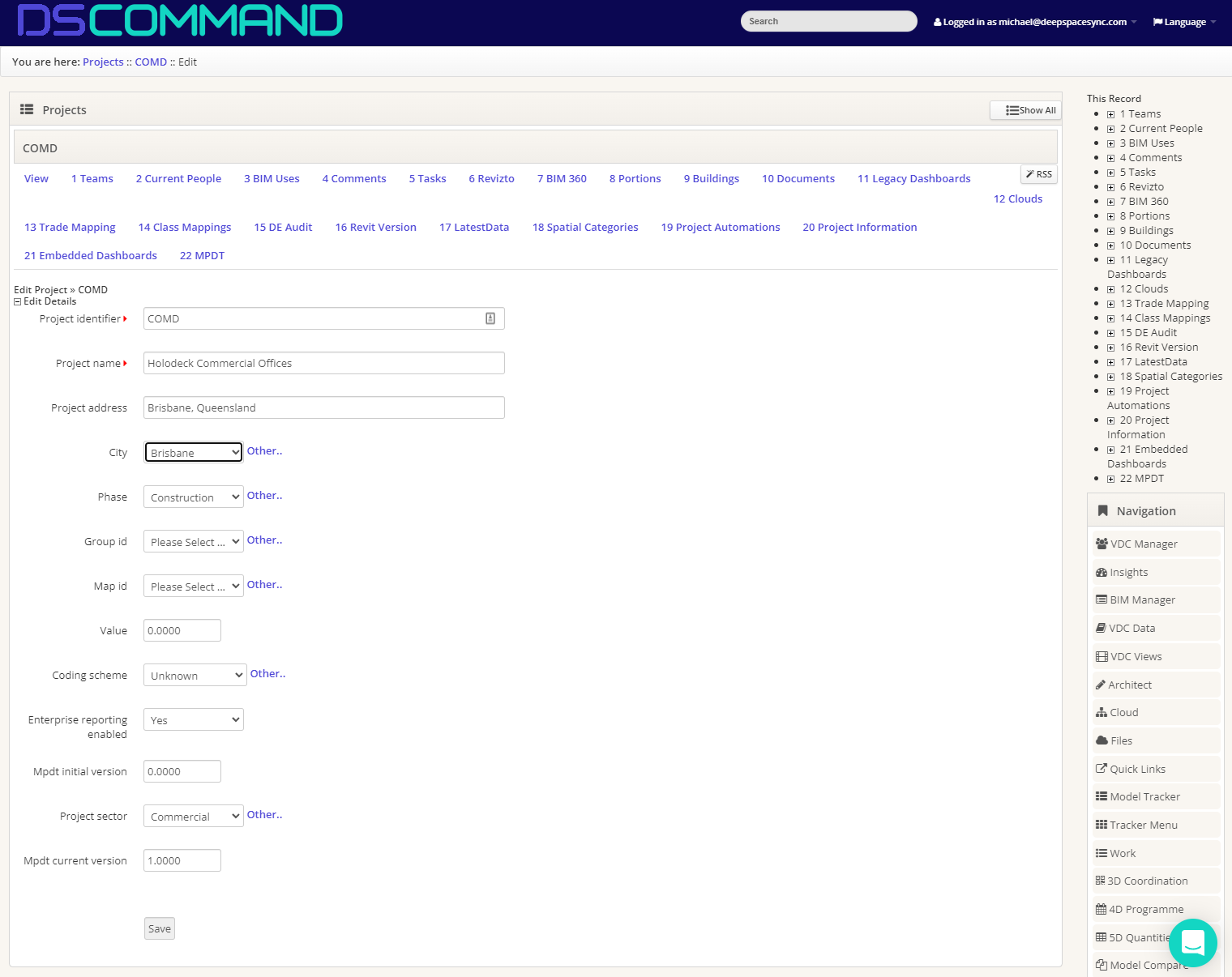This screenshot has height=977, width=1232.
Task: Open the 3 BIM Uses tab
Action: point(272,178)
